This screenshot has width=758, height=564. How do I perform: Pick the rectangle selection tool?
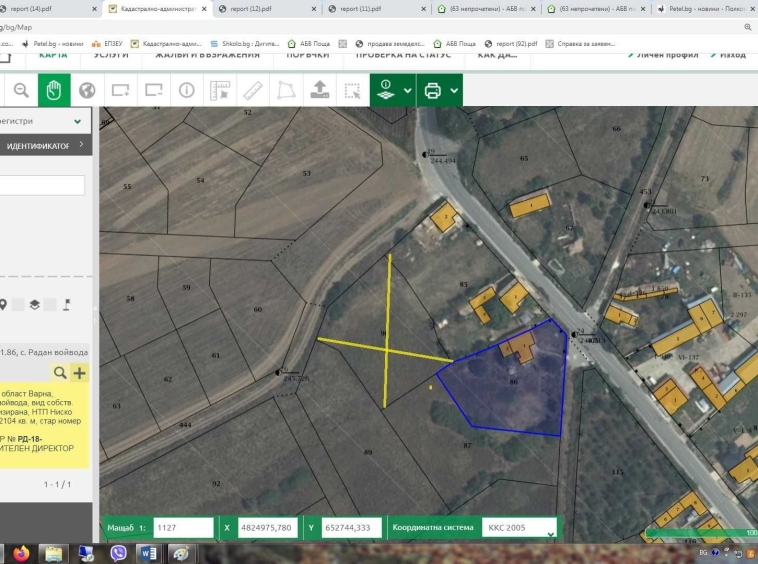coord(352,90)
